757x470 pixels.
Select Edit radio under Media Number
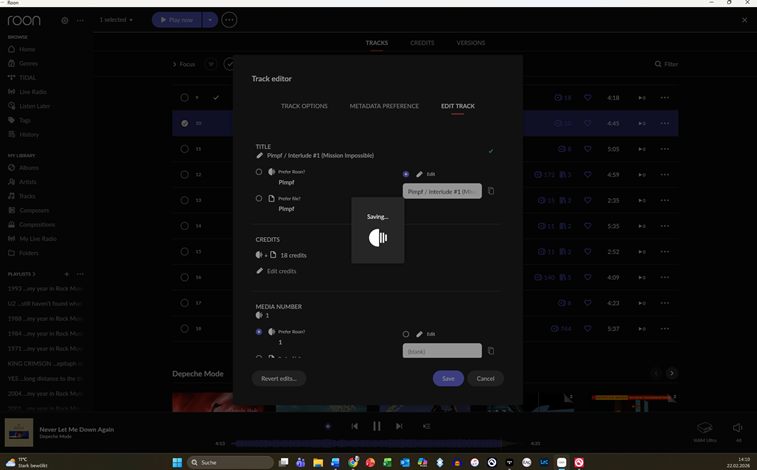[406, 334]
